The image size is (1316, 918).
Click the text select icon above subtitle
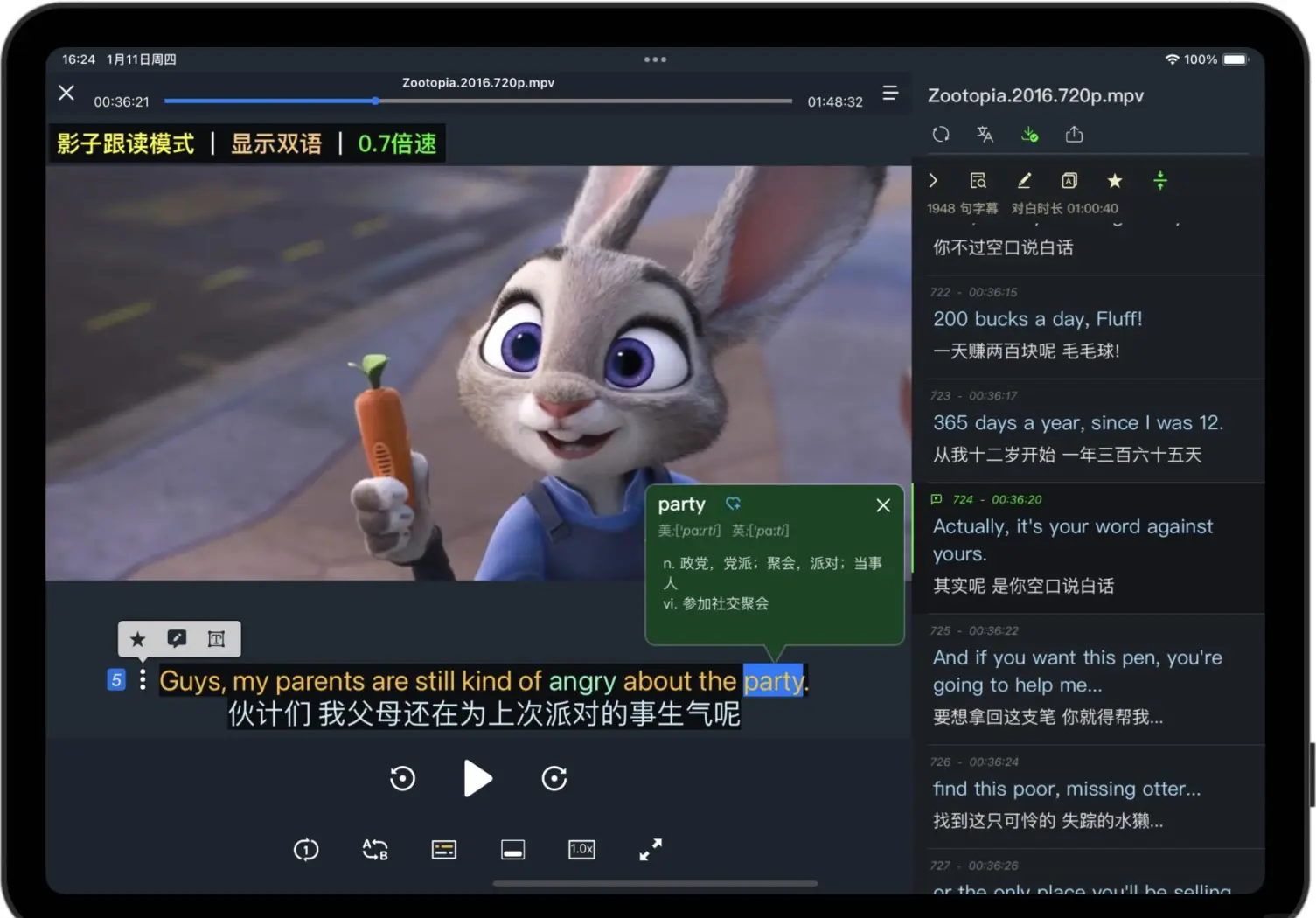tap(216, 639)
